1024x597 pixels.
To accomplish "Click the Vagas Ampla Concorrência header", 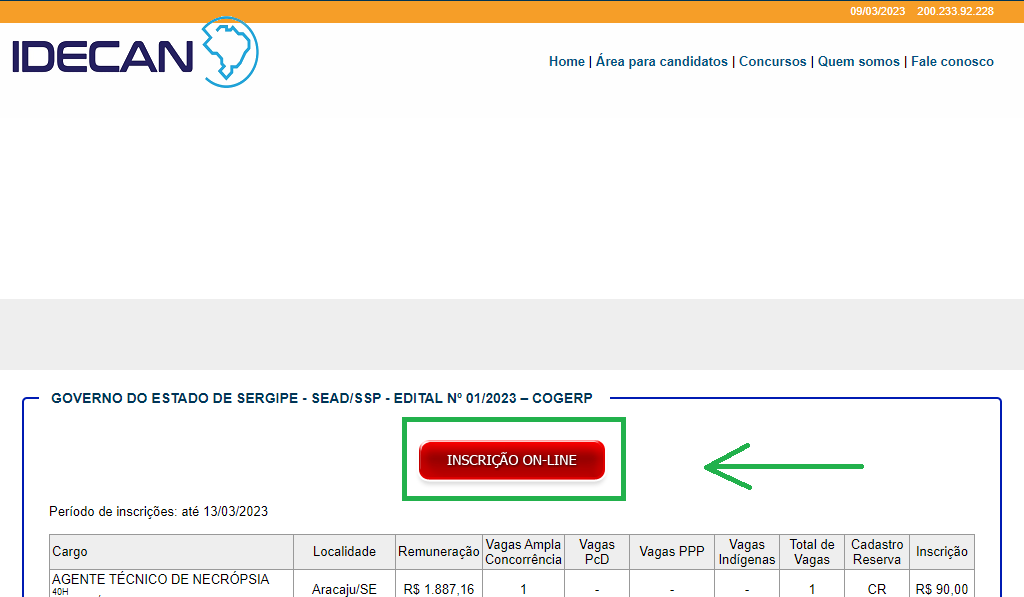I will click(x=523, y=552).
